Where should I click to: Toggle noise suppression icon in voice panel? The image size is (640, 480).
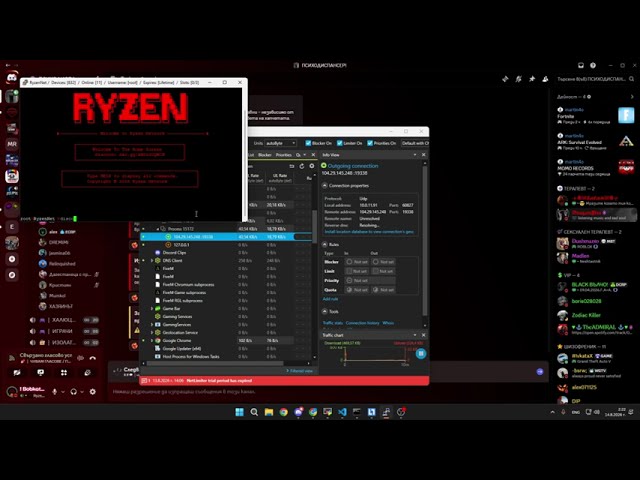(80, 358)
